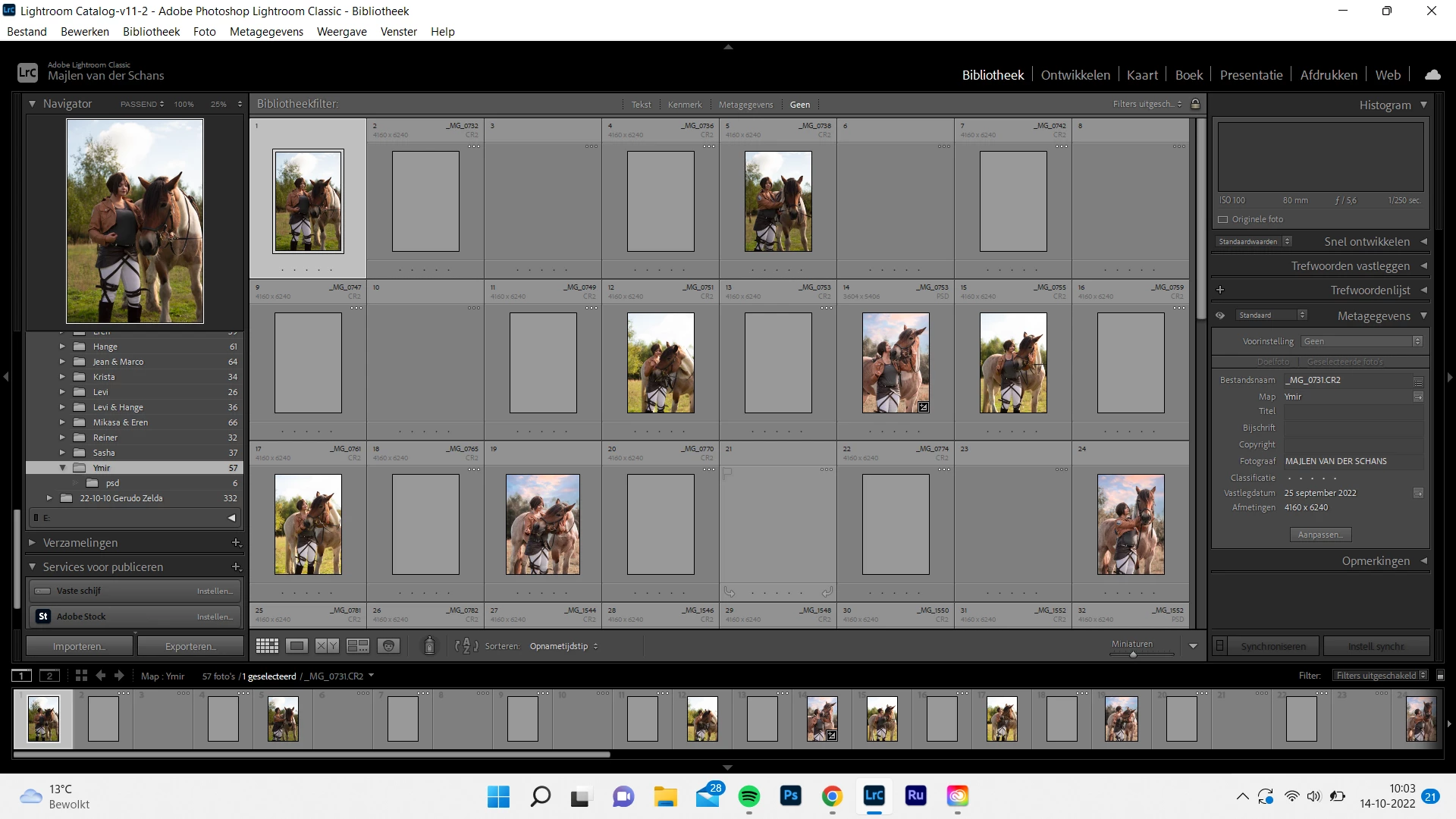Select the Painter spray can tool

pos(429,645)
